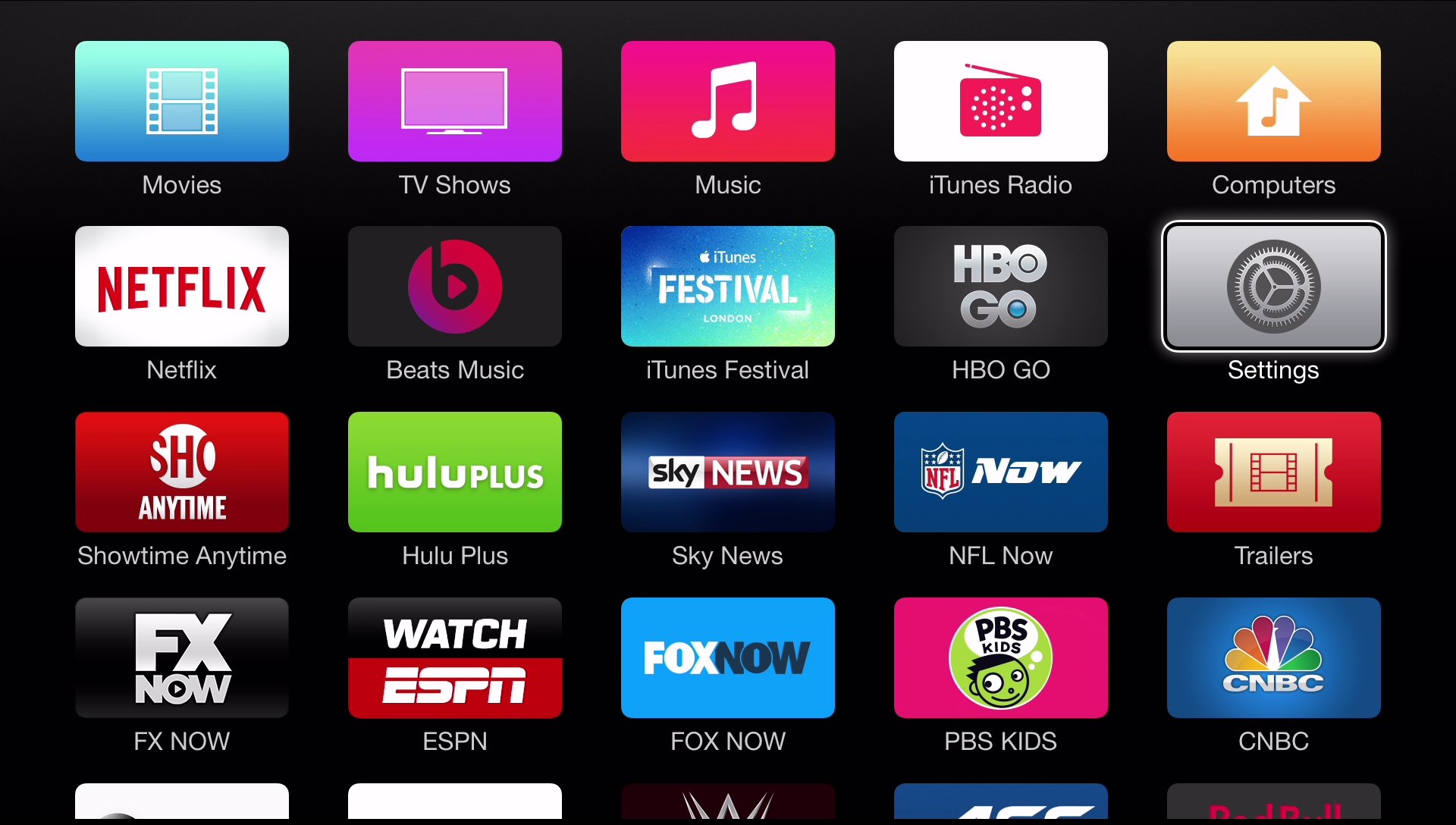Open TV Shows app
This screenshot has height=825, width=1456.
tap(455, 101)
